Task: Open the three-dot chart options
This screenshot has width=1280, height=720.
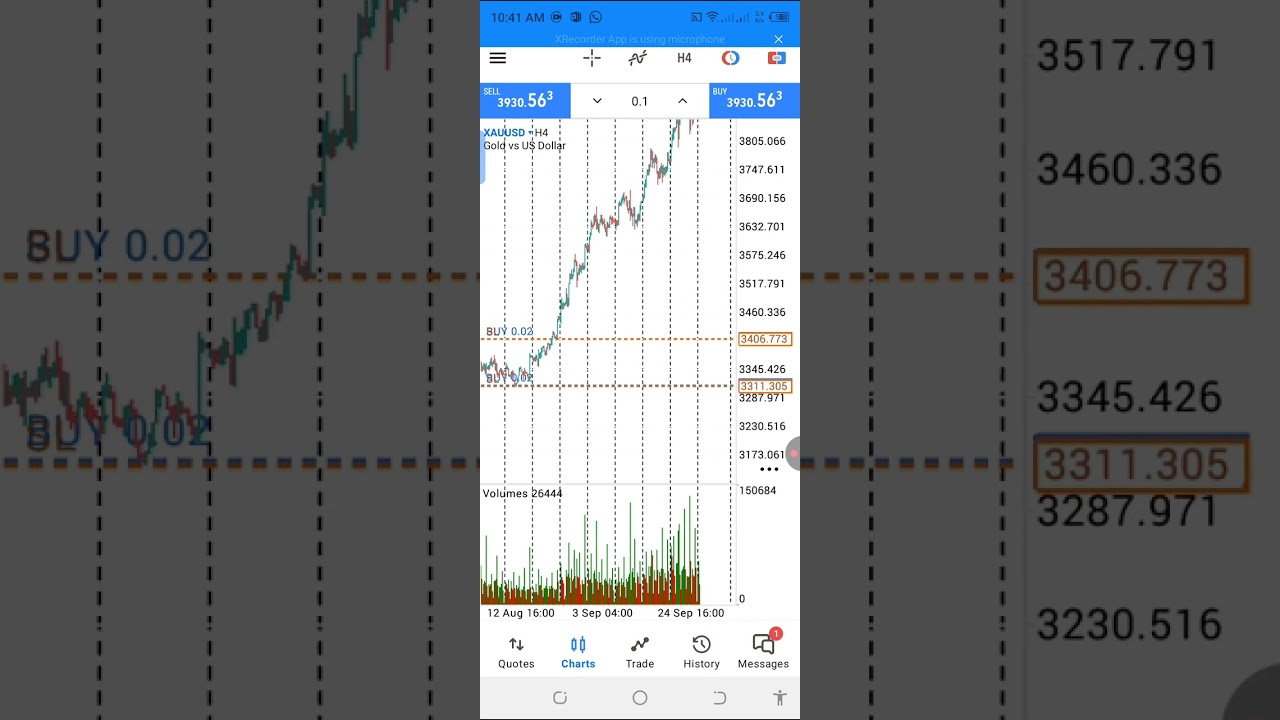Action: [x=769, y=469]
